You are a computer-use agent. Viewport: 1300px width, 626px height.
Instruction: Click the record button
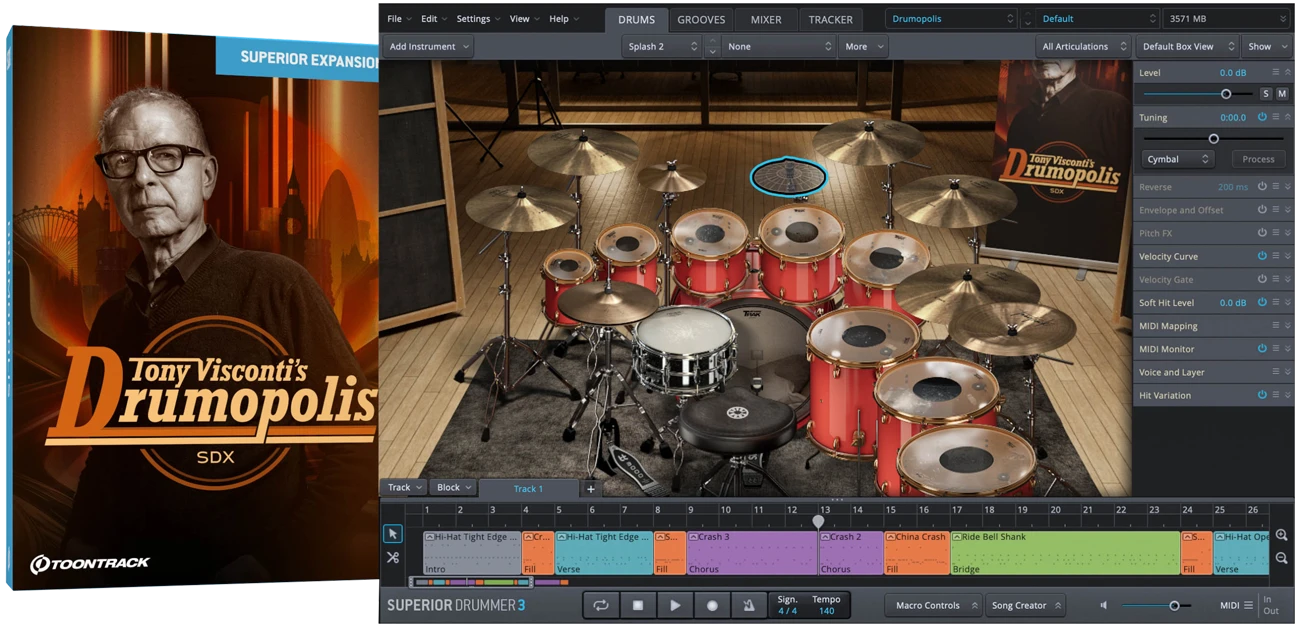pos(712,605)
